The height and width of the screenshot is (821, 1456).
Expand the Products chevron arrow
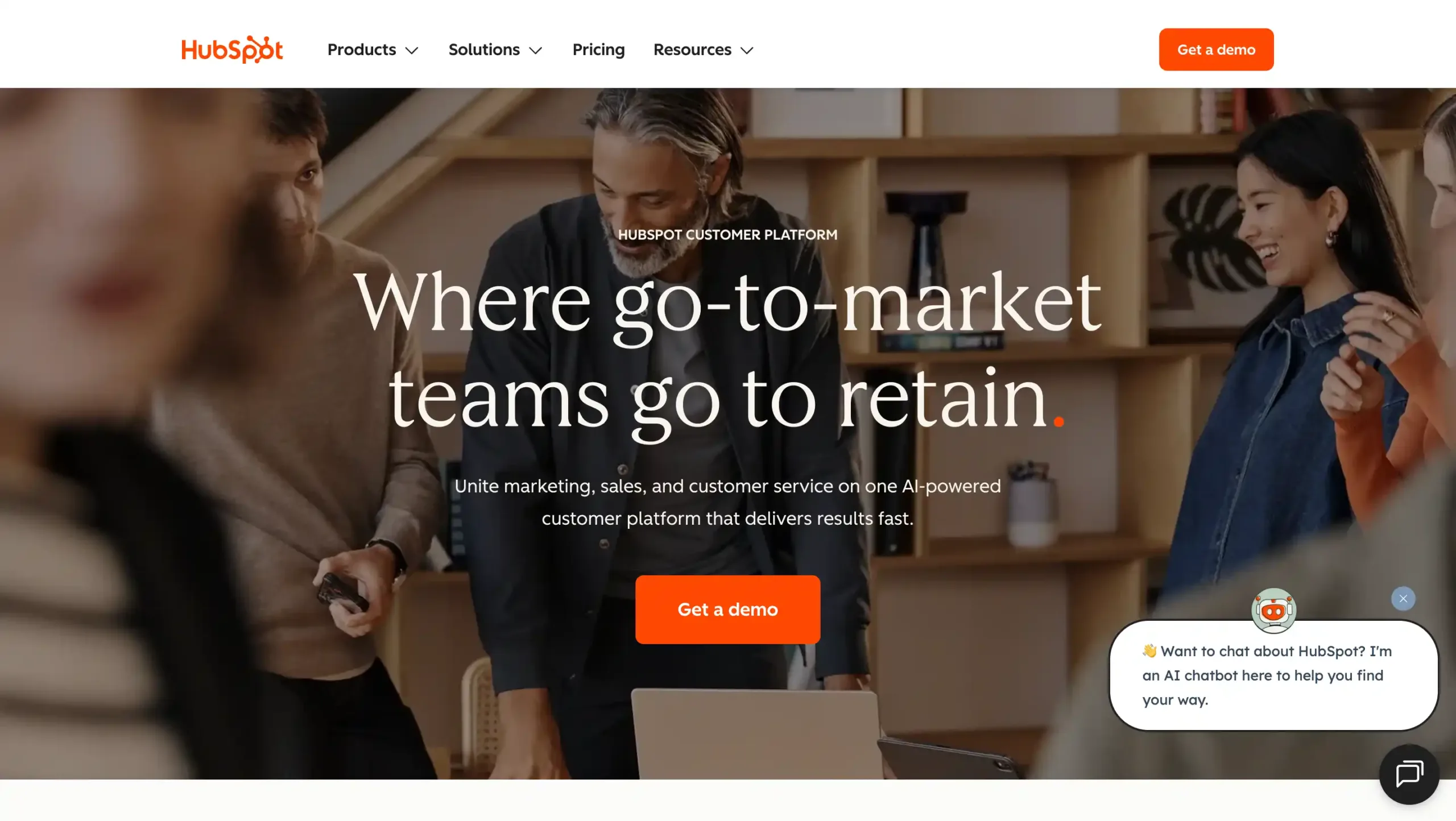click(x=412, y=51)
